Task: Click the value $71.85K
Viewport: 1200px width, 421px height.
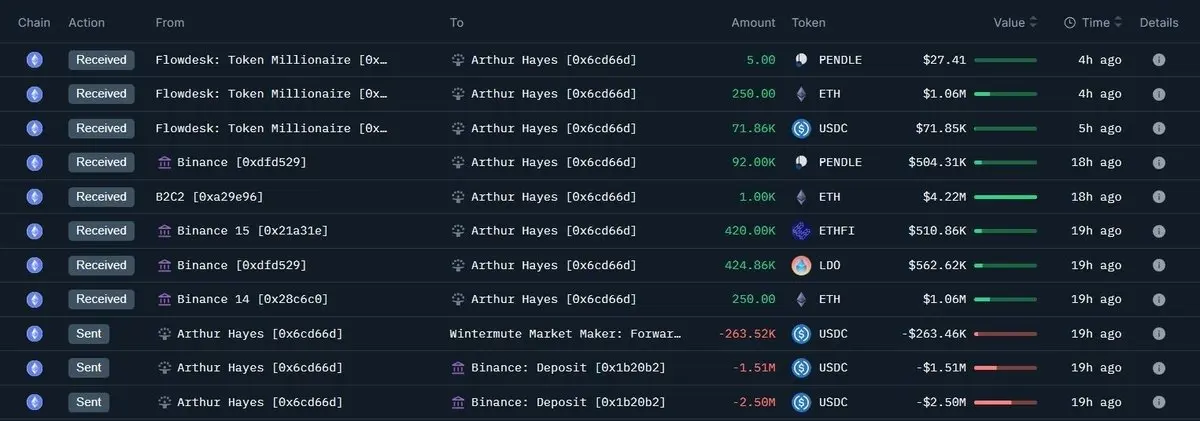Action: 941,128
